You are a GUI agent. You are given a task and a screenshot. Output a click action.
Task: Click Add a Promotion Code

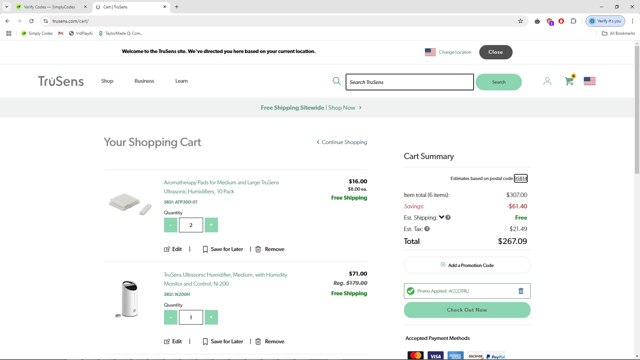tap(467, 265)
